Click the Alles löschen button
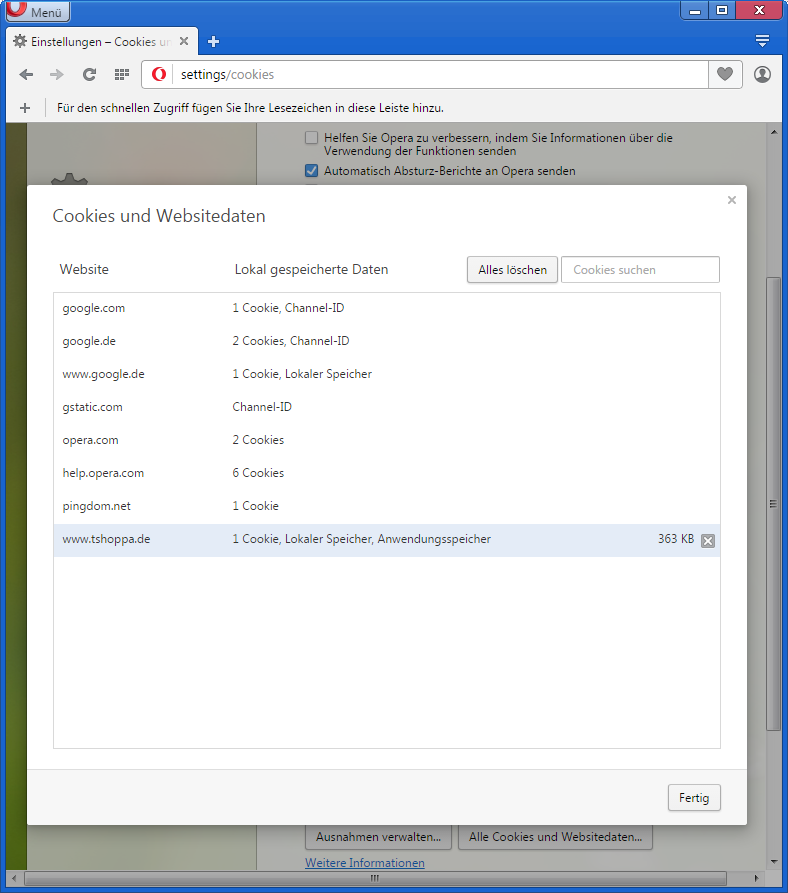 click(512, 269)
